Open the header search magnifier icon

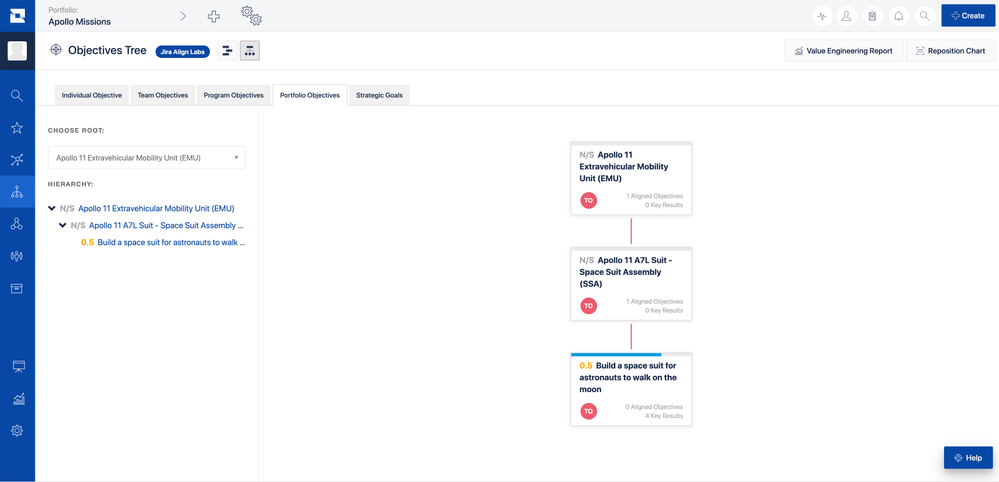pyautogui.click(x=924, y=16)
